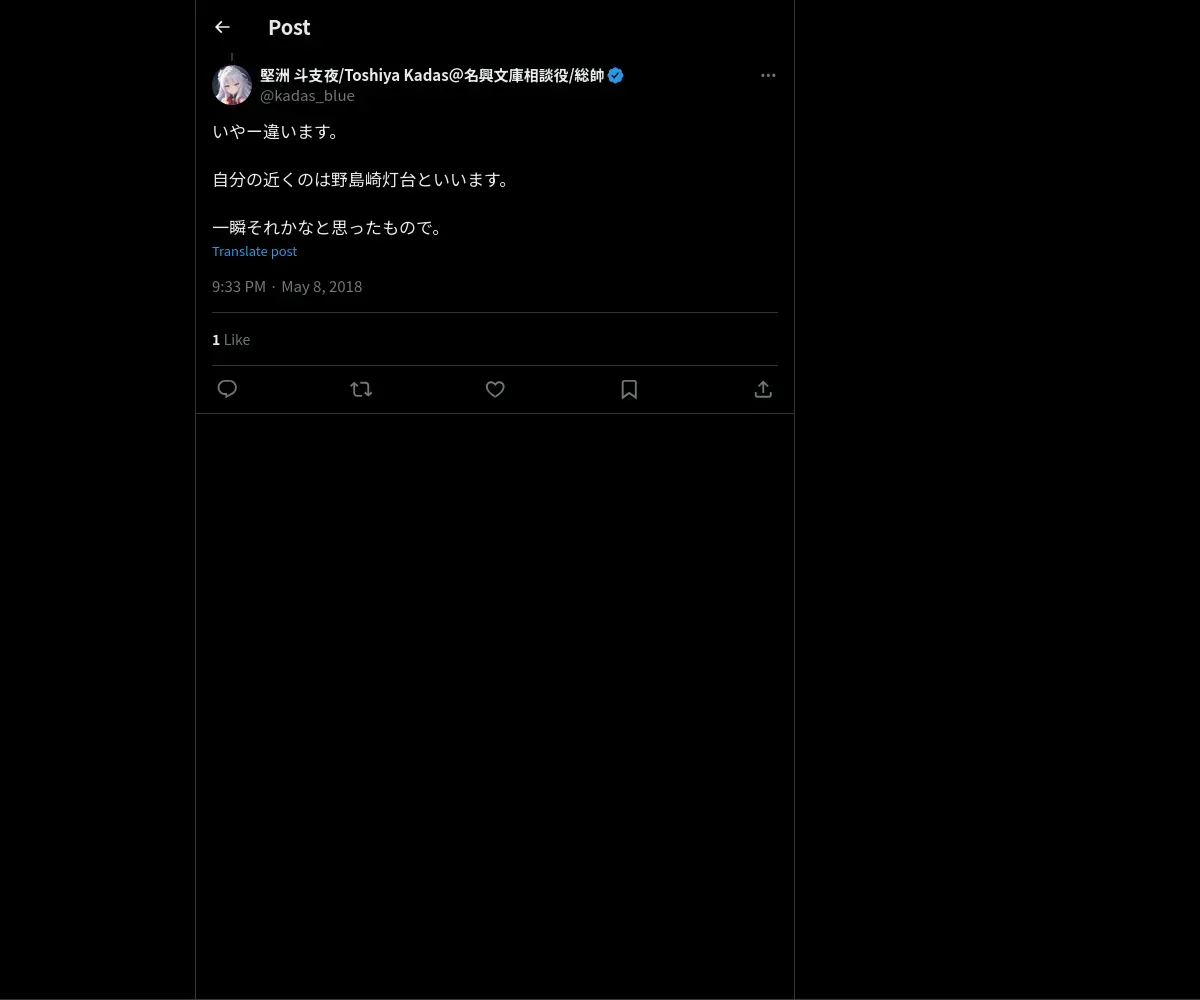1200x1000 pixels.
Task: View who liked via 1 Like
Action: (x=231, y=340)
